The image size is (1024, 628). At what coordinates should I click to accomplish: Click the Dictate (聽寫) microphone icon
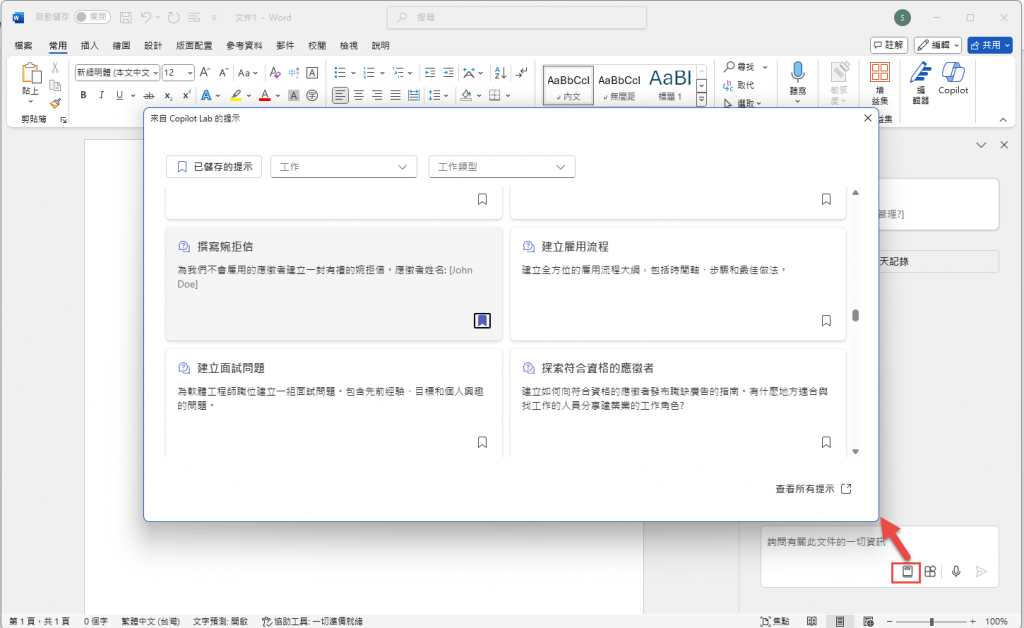tap(797, 72)
